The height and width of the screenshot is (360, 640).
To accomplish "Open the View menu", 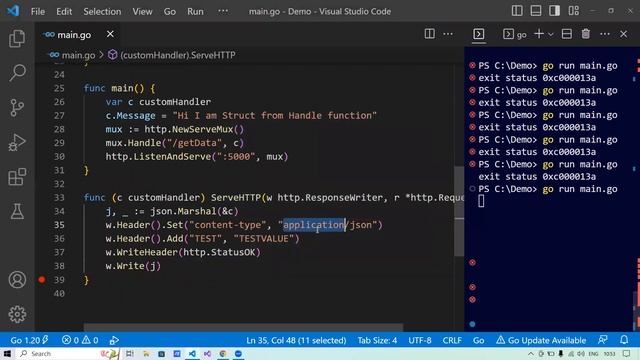I will (142, 11).
